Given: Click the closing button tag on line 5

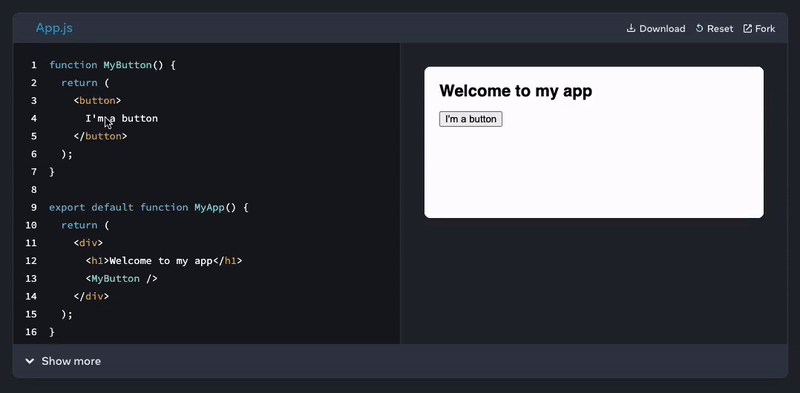Looking at the screenshot, I should (x=100, y=136).
